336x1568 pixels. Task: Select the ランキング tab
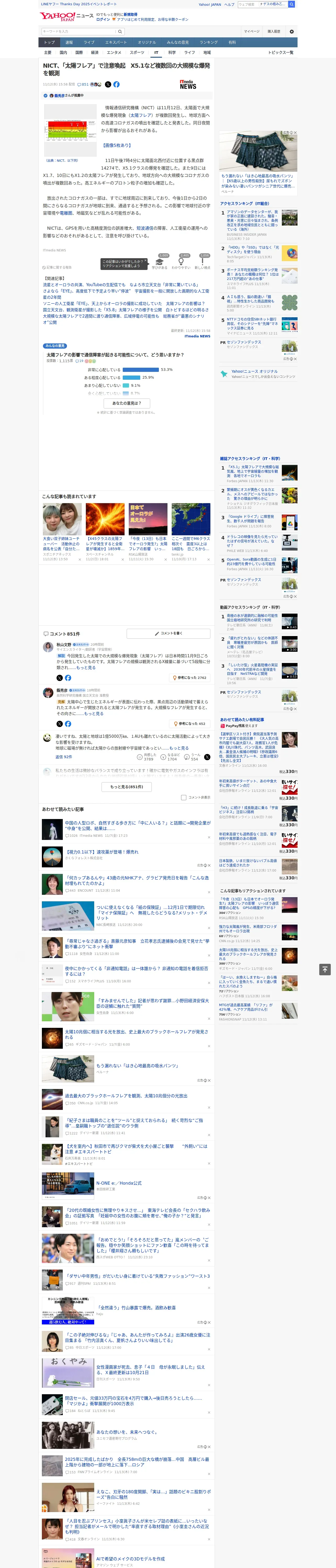click(209, 43)
